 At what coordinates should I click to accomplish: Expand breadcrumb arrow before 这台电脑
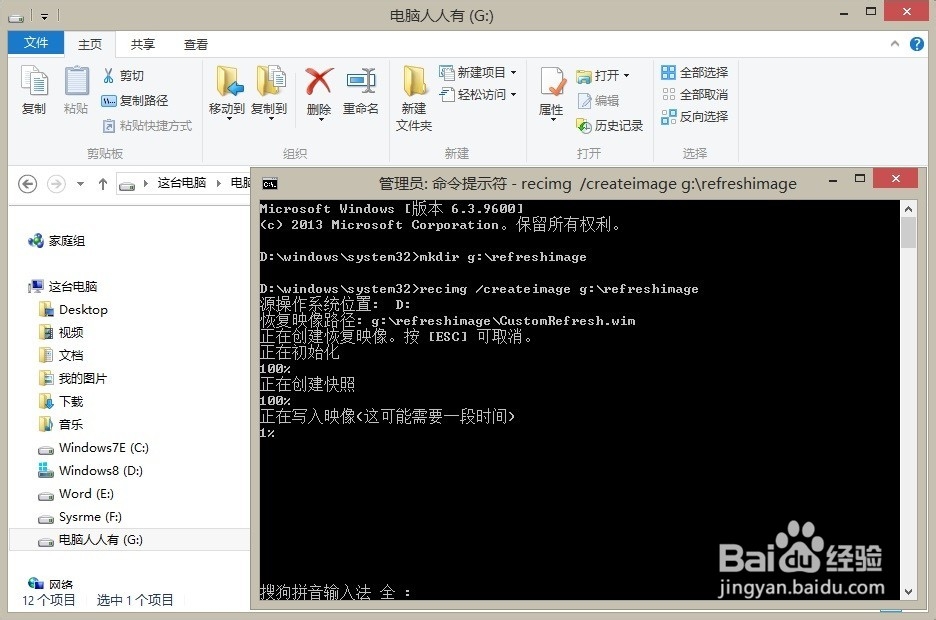(146, 183)
